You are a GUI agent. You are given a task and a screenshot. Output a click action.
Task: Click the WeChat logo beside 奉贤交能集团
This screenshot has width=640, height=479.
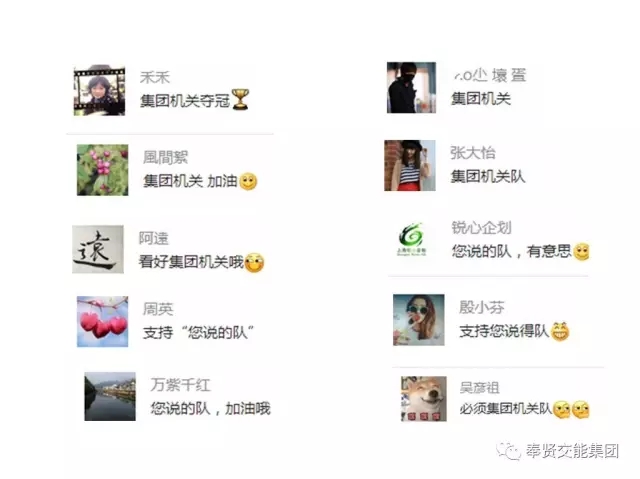[x=508, y=451]
